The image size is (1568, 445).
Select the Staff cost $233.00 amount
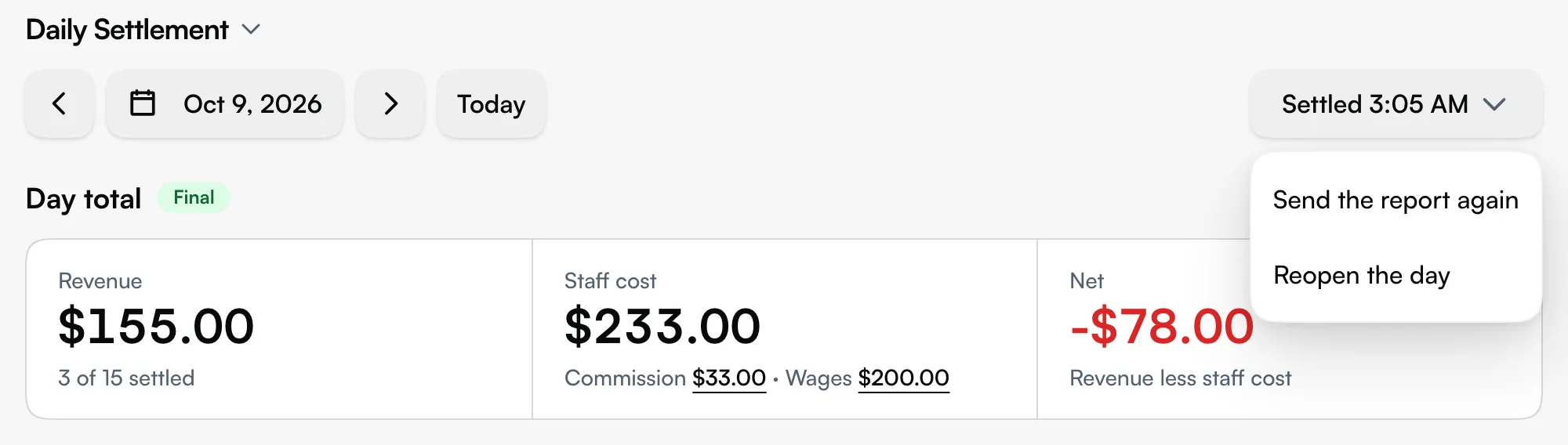[662, 326]
